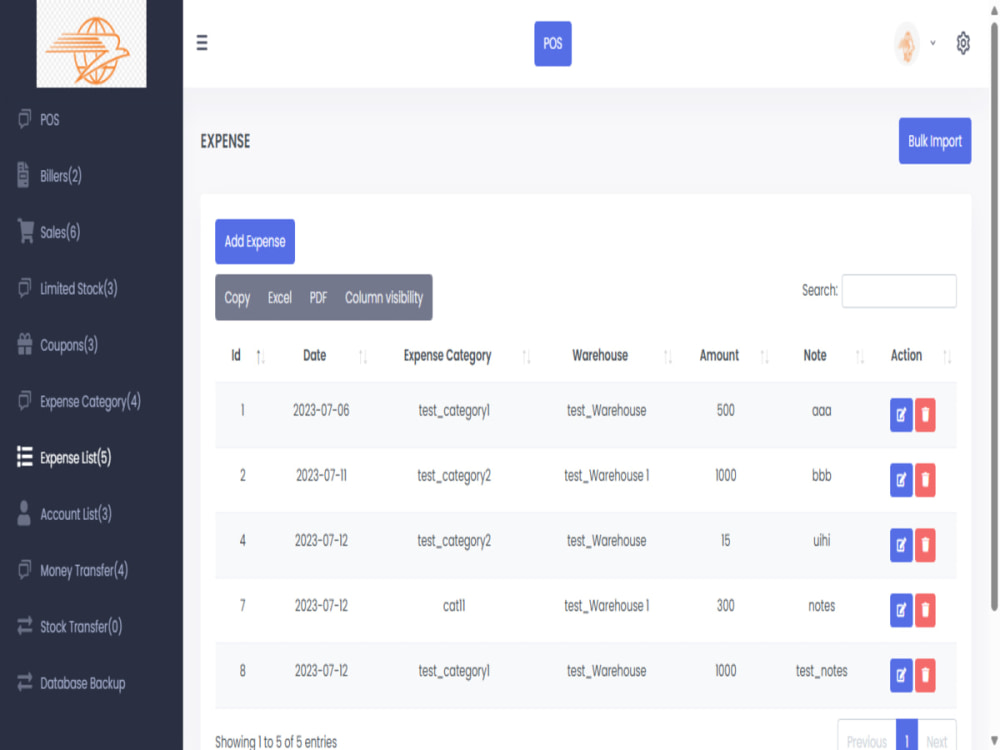Select Expense List(5) menu item
The width and height of the screenshot is (1000, 750).
75,457
